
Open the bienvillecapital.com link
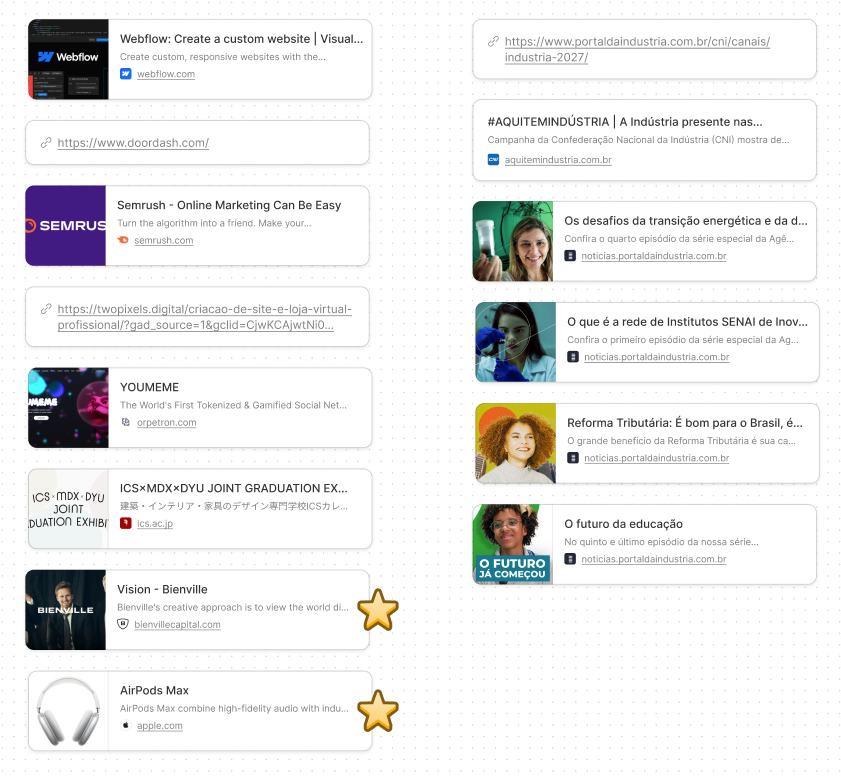click(177, 624)
